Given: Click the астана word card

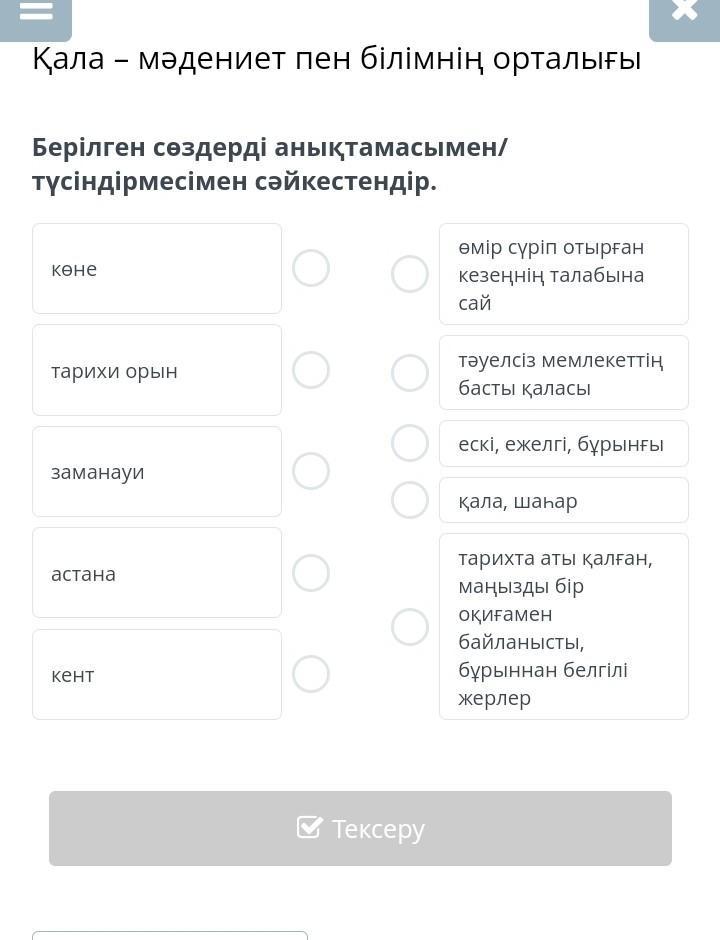Looking at the screenshot, I should pos(157,573).
